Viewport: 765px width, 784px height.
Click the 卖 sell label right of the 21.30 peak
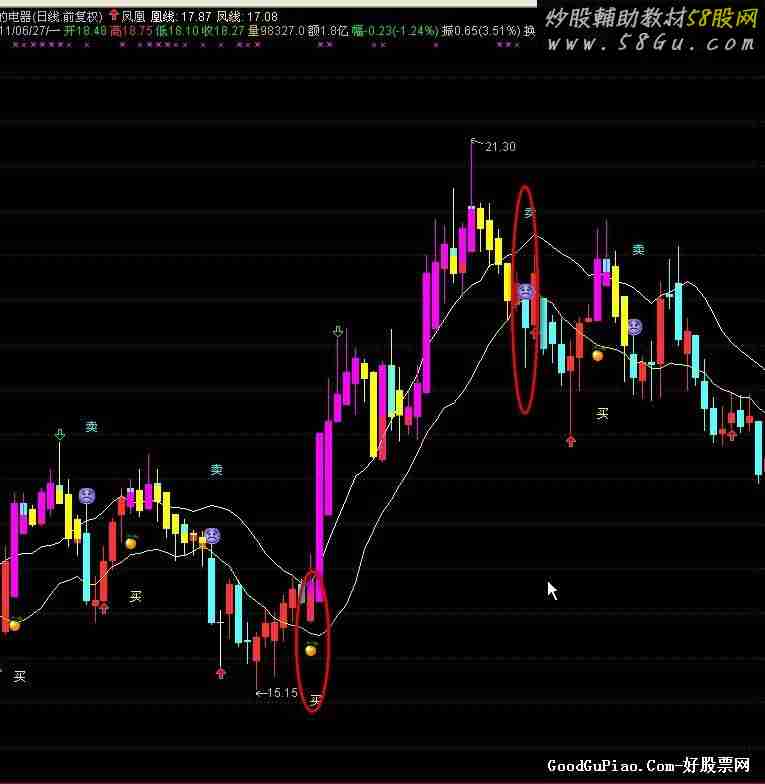point(529,214)
